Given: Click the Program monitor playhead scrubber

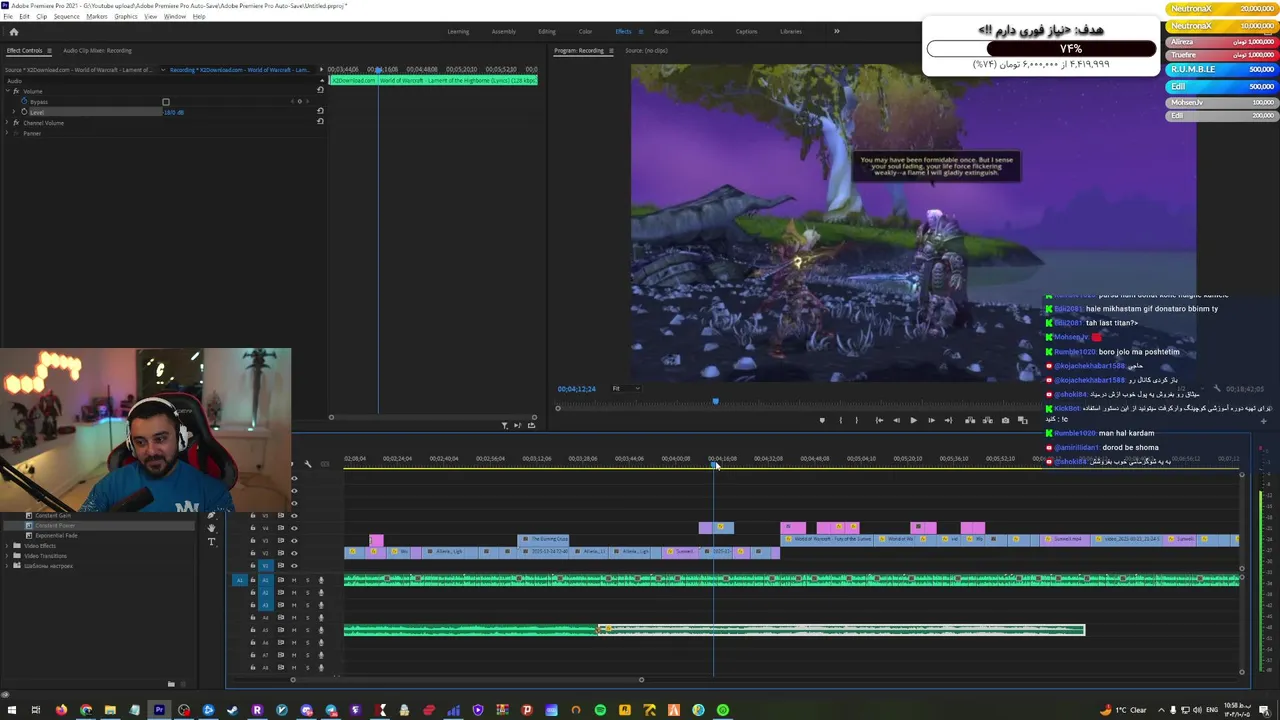Looking at the screenshot, I should pos(715,401).
